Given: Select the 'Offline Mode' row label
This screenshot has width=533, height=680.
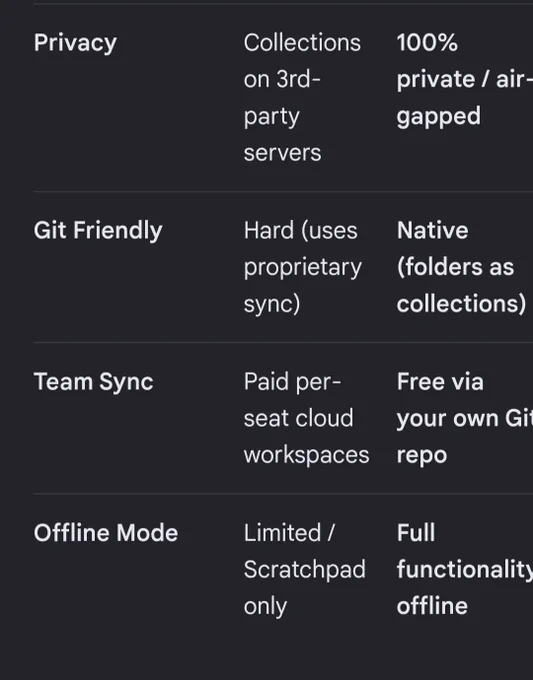Looking at the screenshot, I should pyautogui.click(x=106, y=533).
